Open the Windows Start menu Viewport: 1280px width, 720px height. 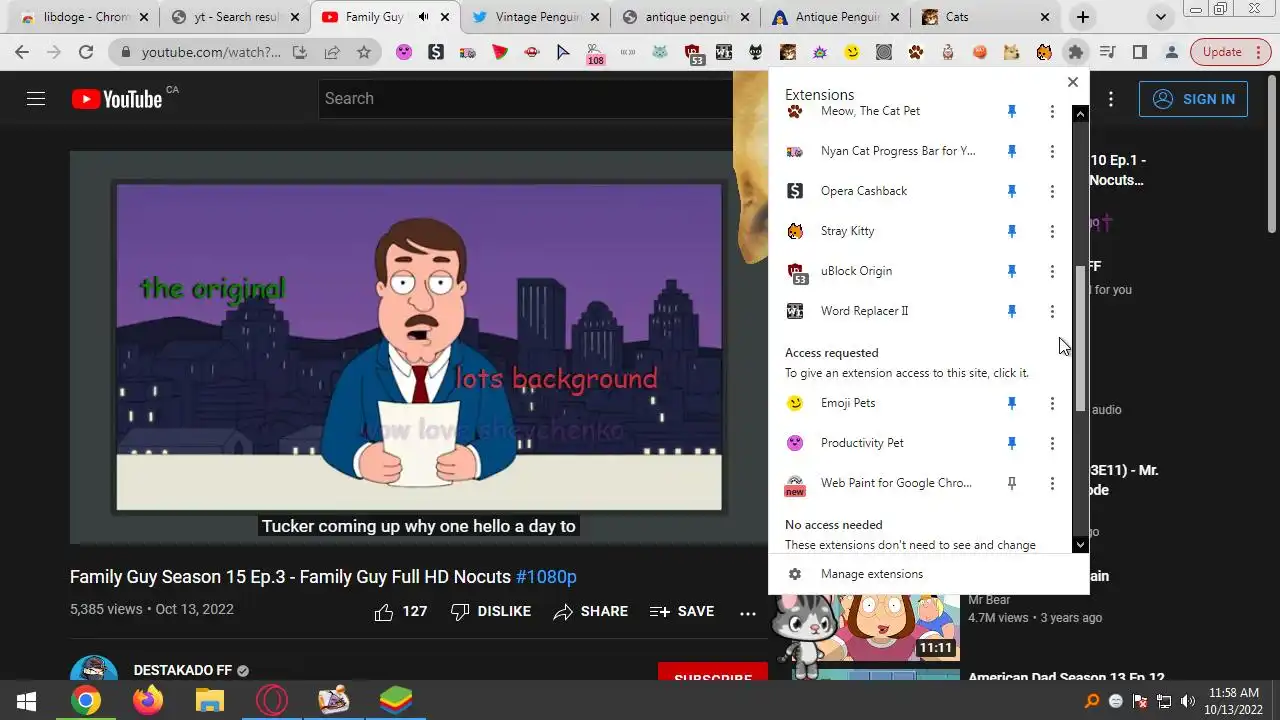(27, 700)
